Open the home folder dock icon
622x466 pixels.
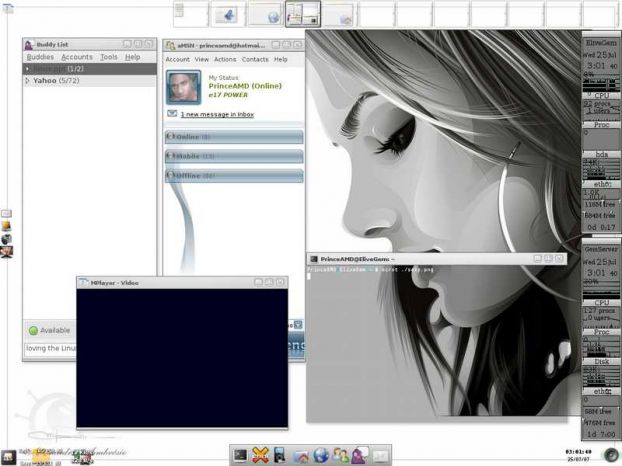click(x=301, y=456)
